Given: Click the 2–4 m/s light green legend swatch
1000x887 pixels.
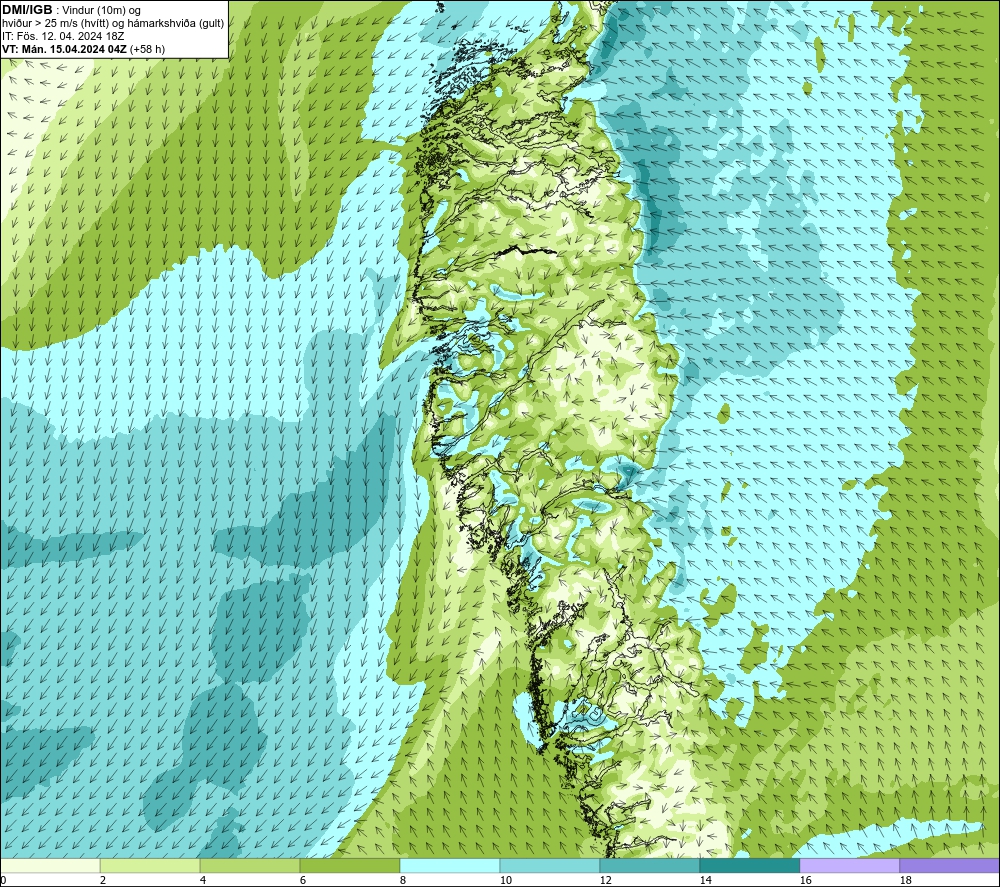Looking at the screenshot, I should tap(150, 865).
